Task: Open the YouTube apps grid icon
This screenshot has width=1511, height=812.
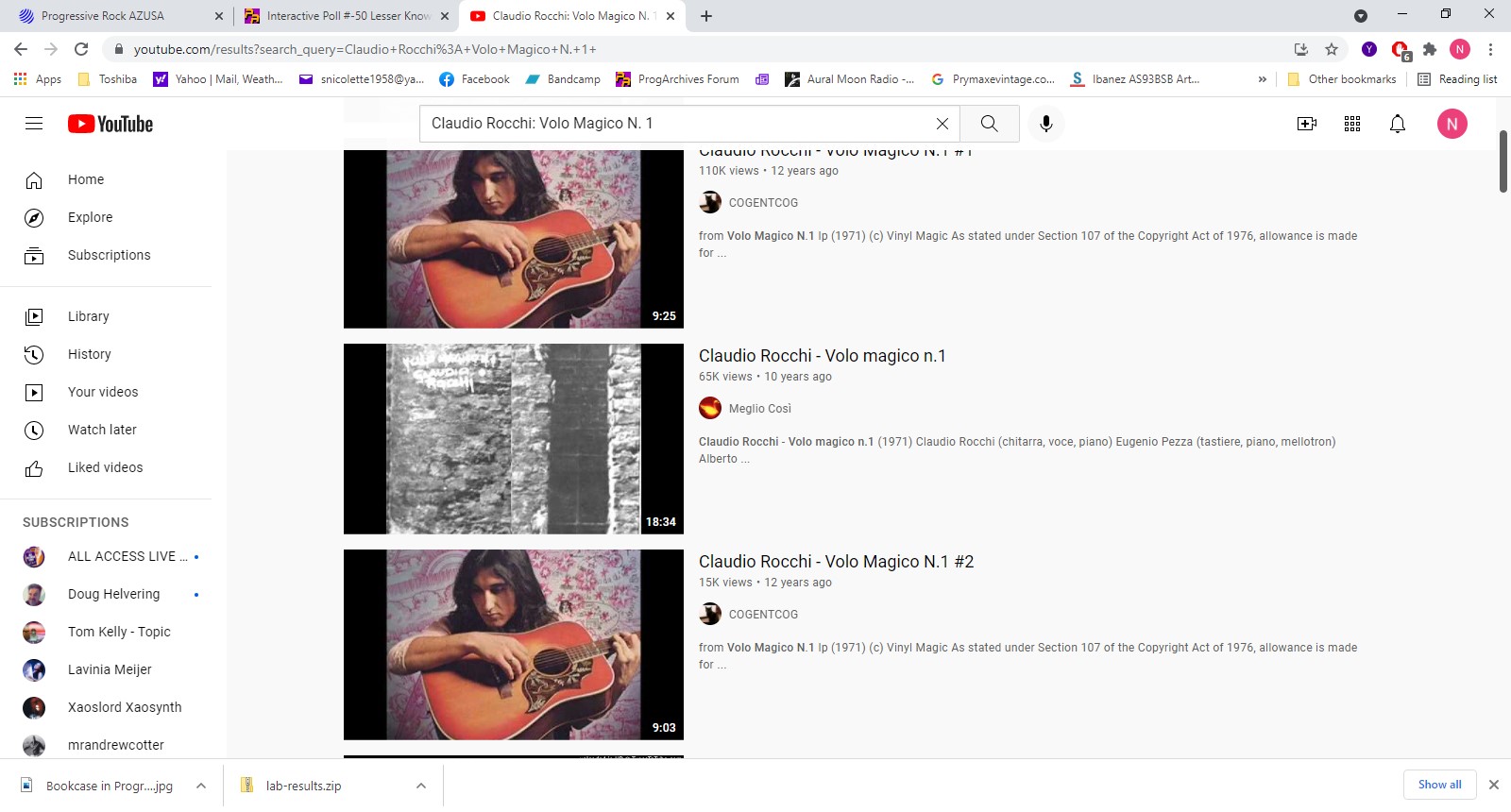Action: tap(1352, 124)
